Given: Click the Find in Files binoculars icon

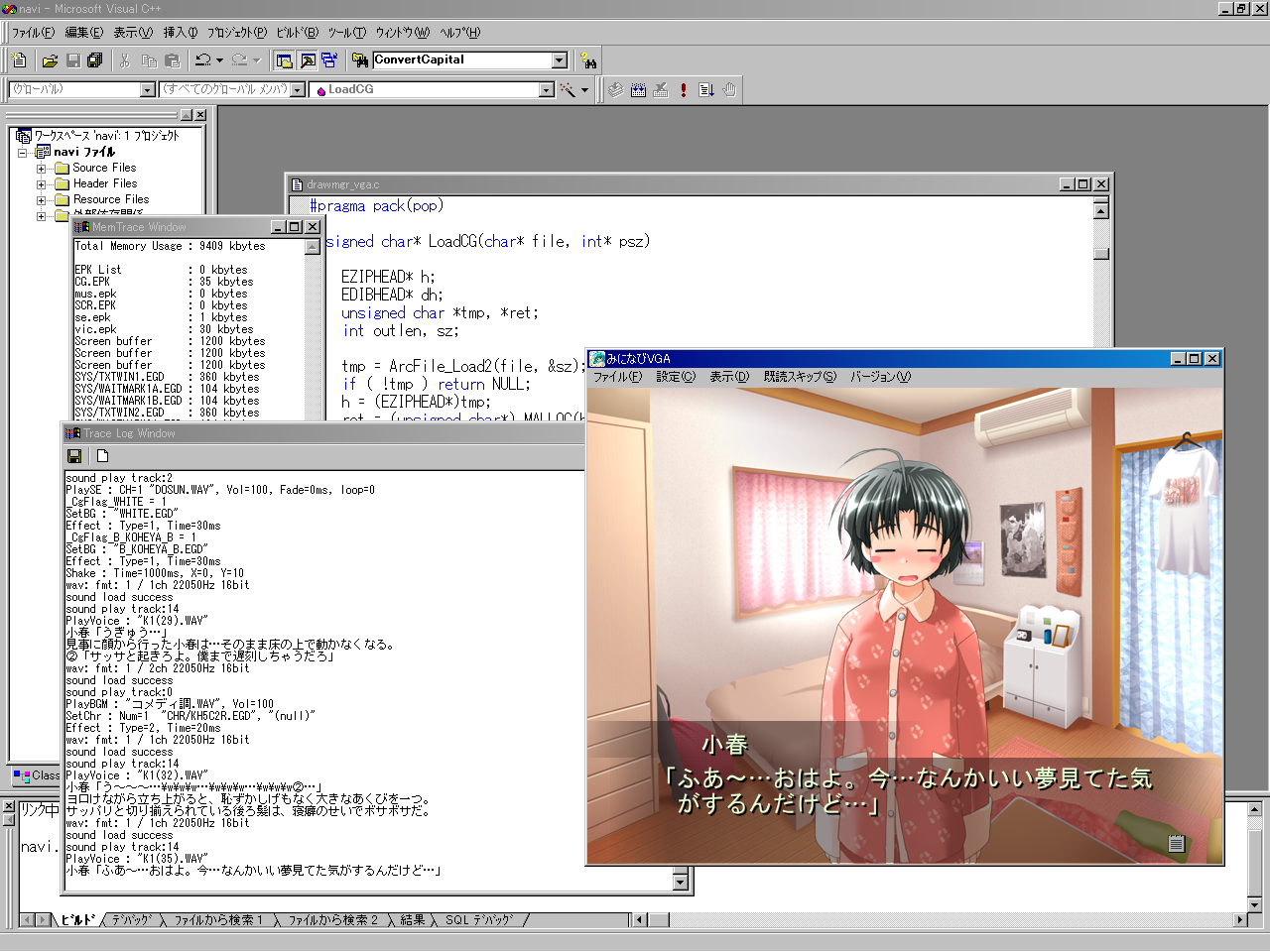Looking at the screenshot, I should pyautogui.click(x=360, y=60).
